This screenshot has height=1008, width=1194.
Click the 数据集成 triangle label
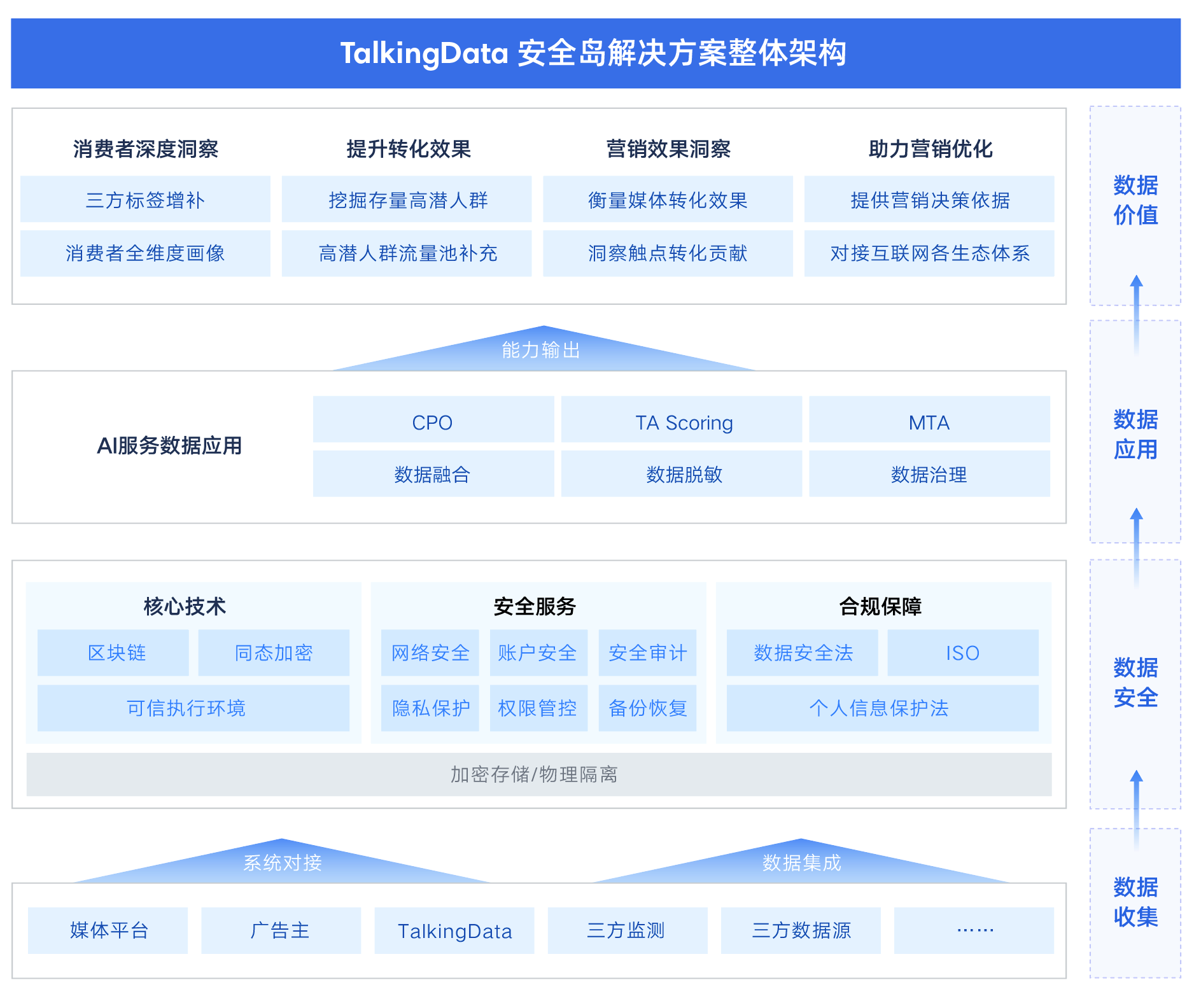pos(802,863)
